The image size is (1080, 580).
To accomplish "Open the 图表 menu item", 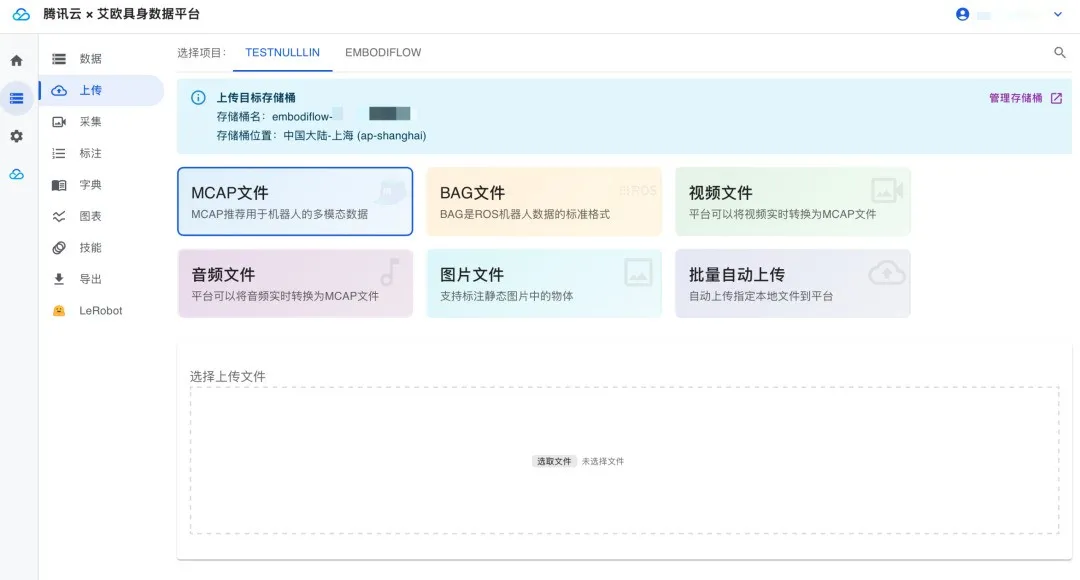I will [x=101, y=216].
